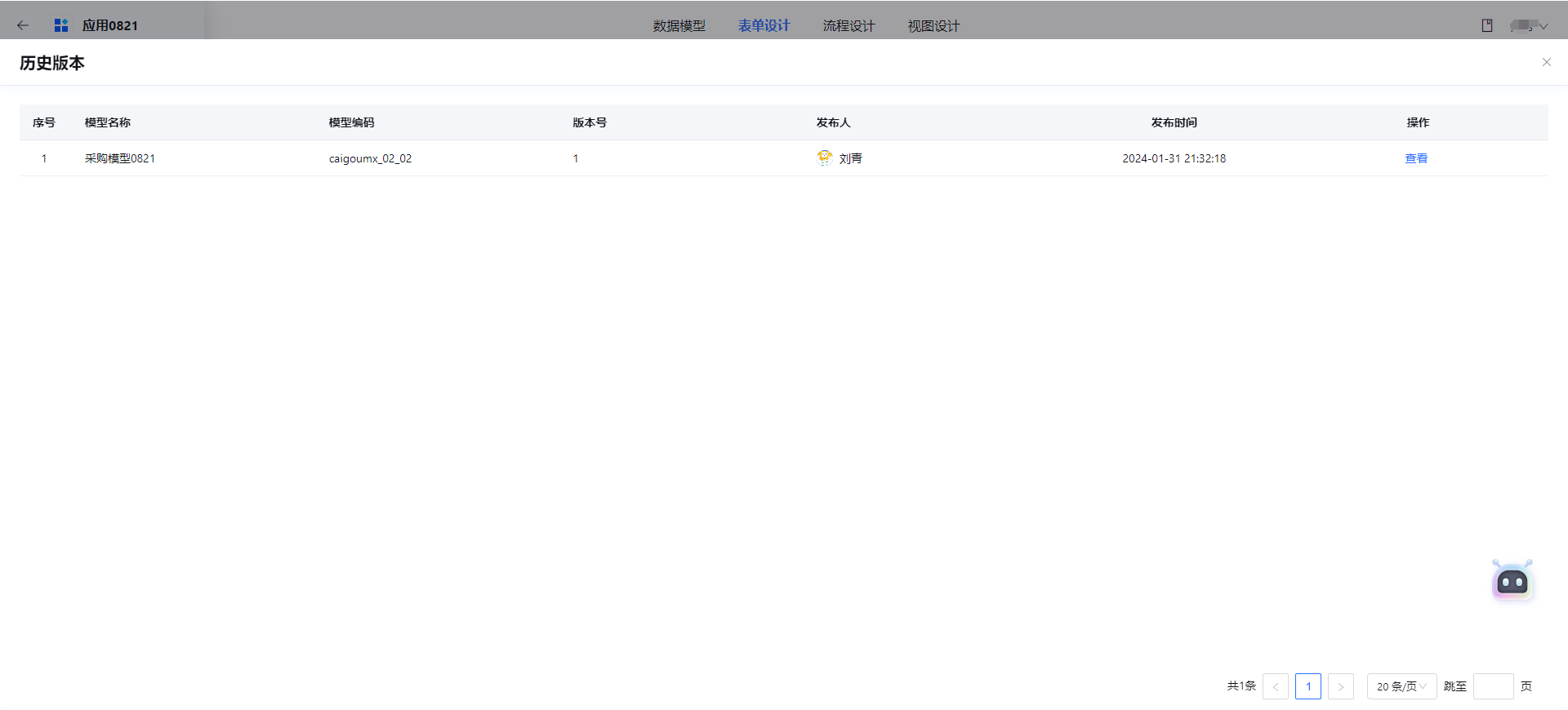
Task: Focus the 跳至 page number input
Action: click(x=1493, y=686)
